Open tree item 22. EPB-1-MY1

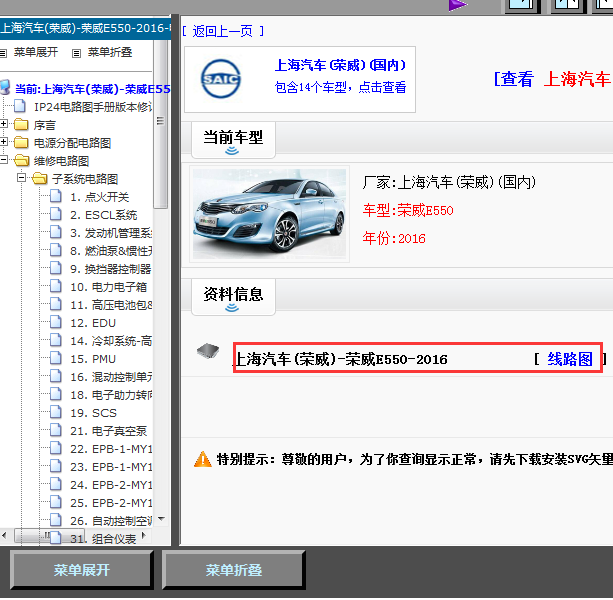coord(111,449)
